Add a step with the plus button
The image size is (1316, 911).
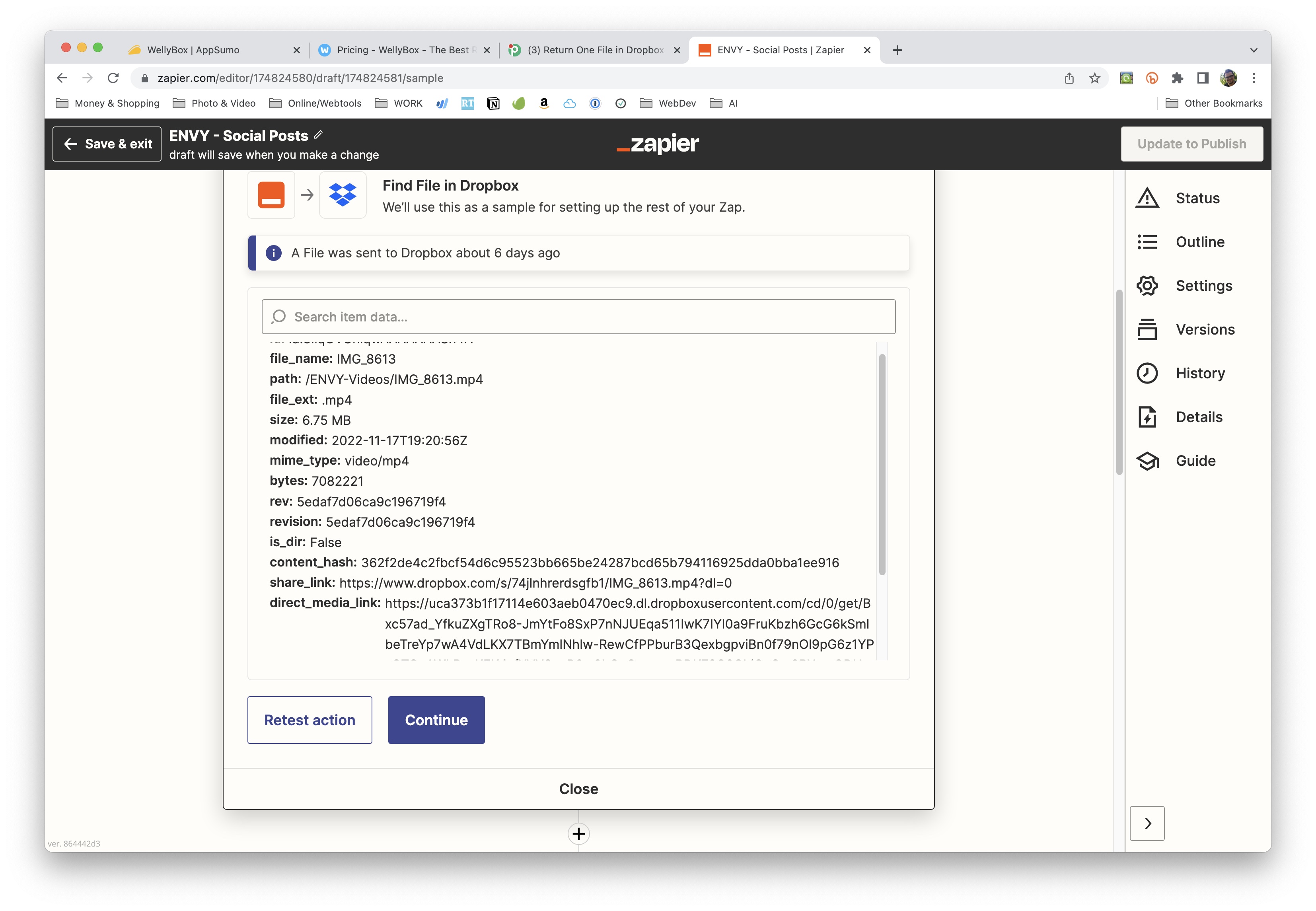coord(579,834)
